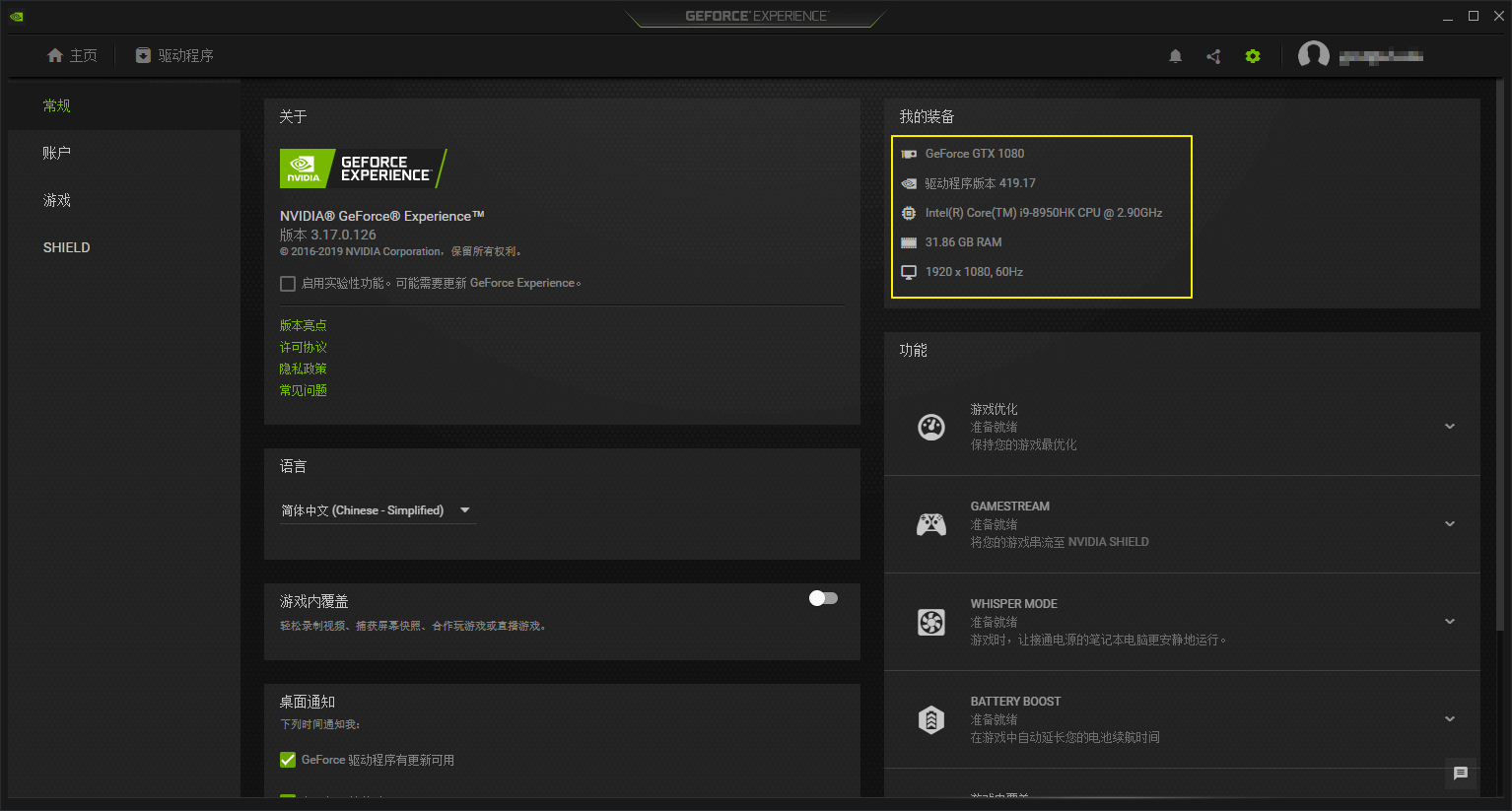Select 游戏 in the sidebar
This screenshot has width=1512, height=811.
coord(124,200)
